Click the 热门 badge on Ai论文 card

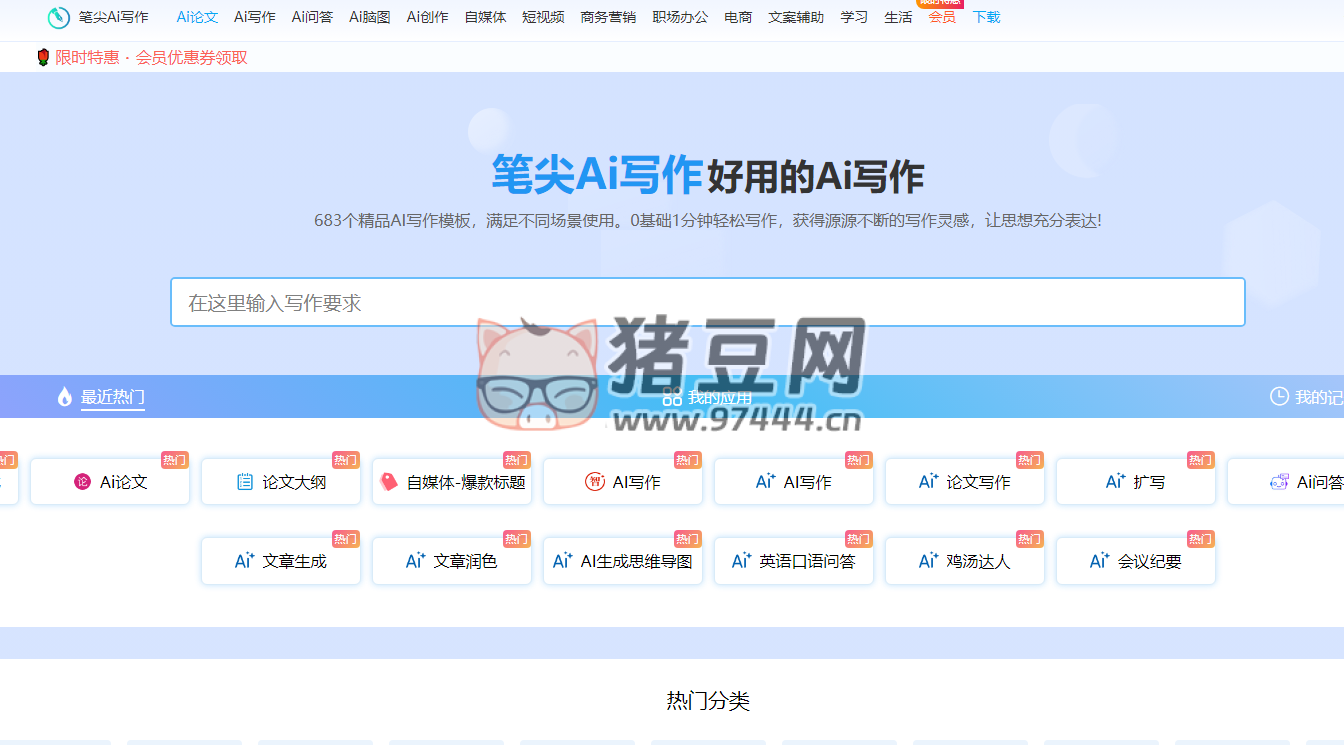[175, 460]
